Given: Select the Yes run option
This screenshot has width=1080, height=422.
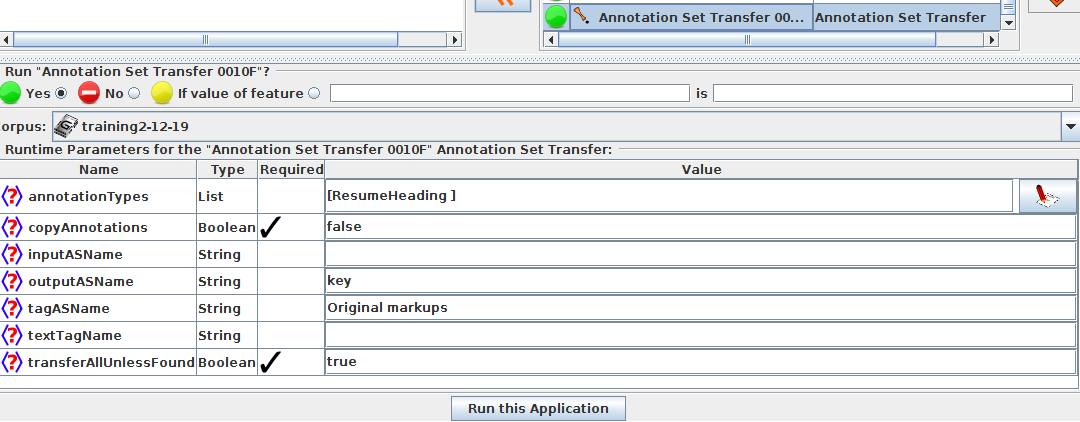Looking at the screenshot, I should pyautogui.click(x=61, y=93).
